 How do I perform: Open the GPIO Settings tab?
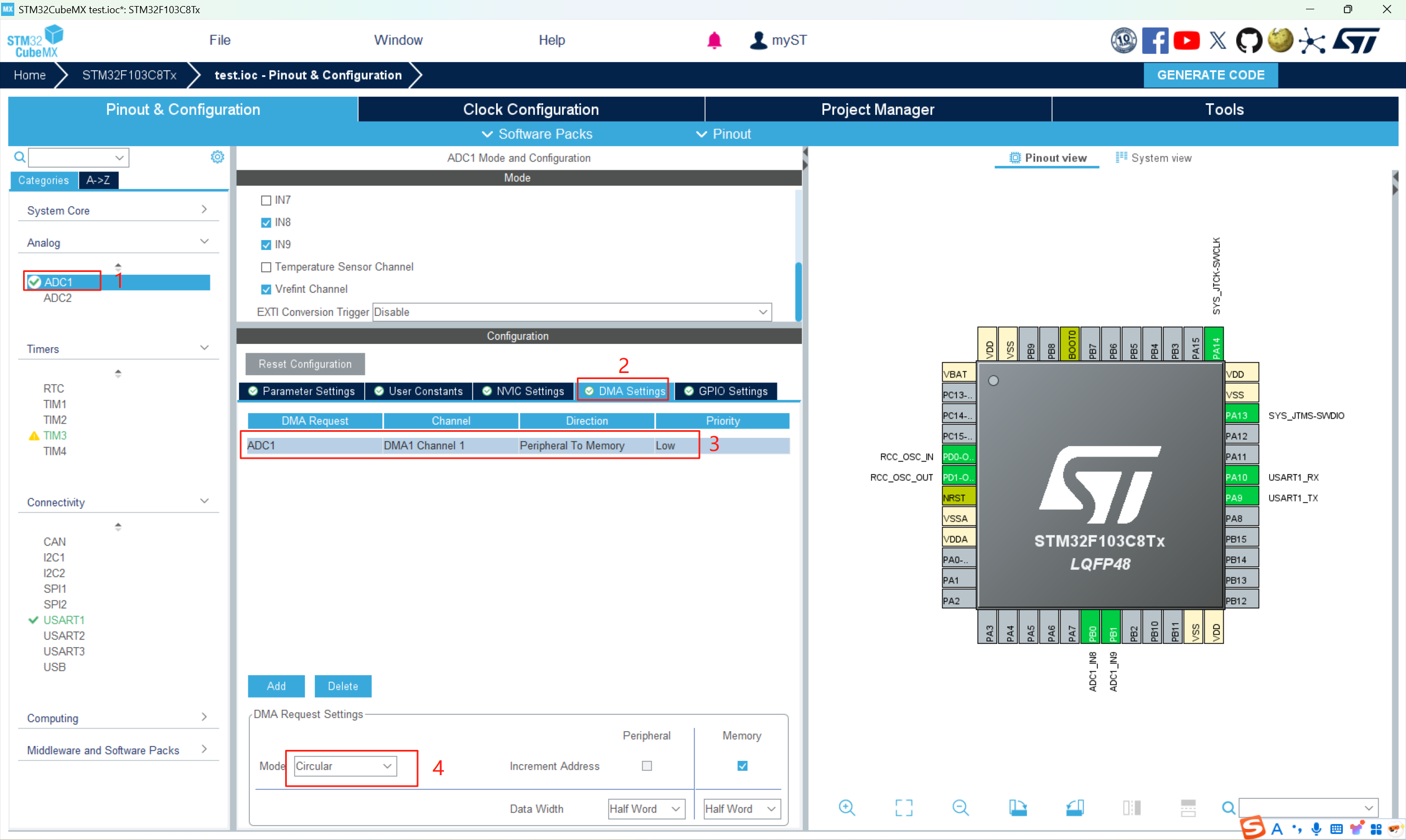726,391
